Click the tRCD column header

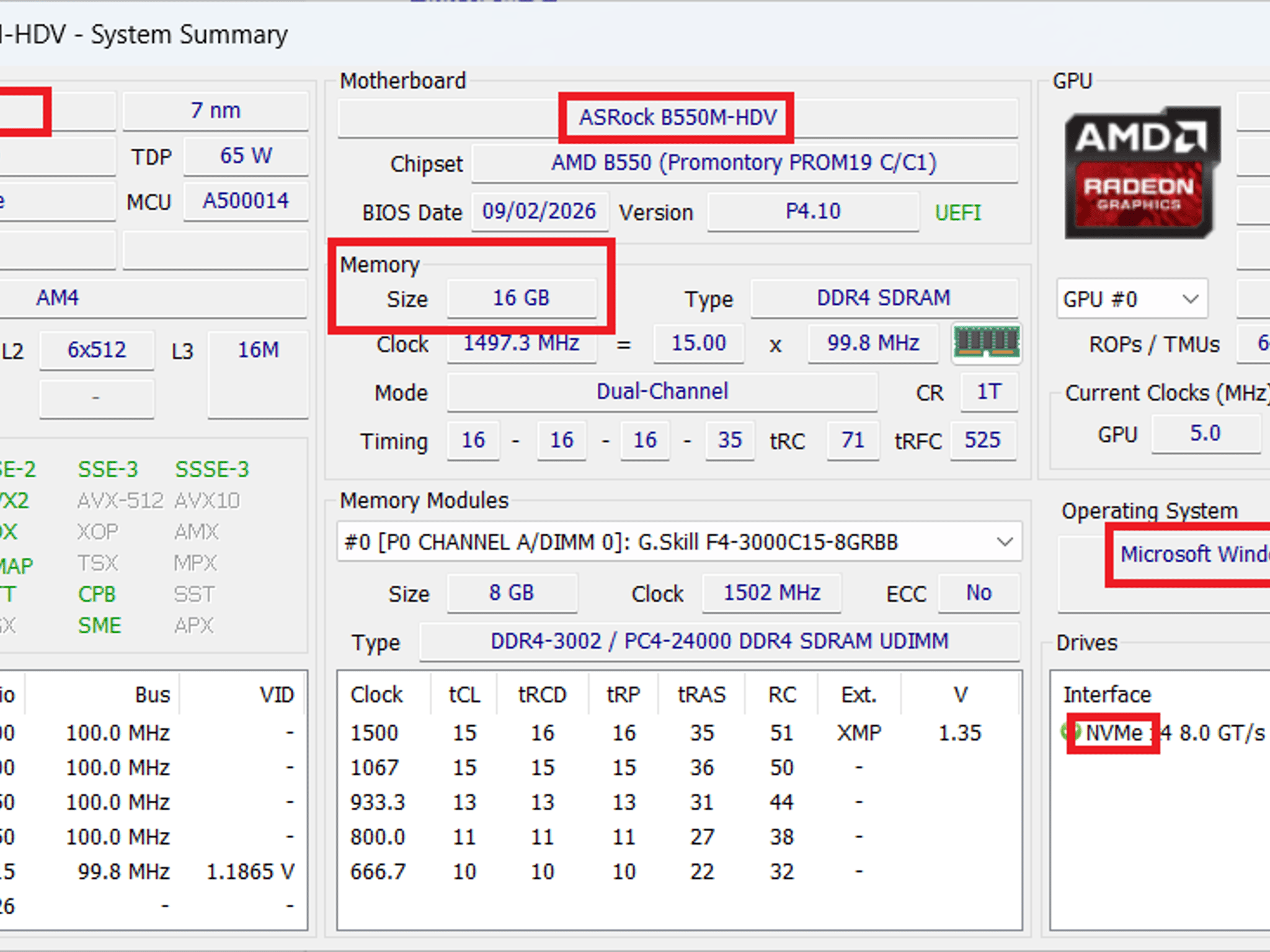pyautogui.click(x=543, y=694)
